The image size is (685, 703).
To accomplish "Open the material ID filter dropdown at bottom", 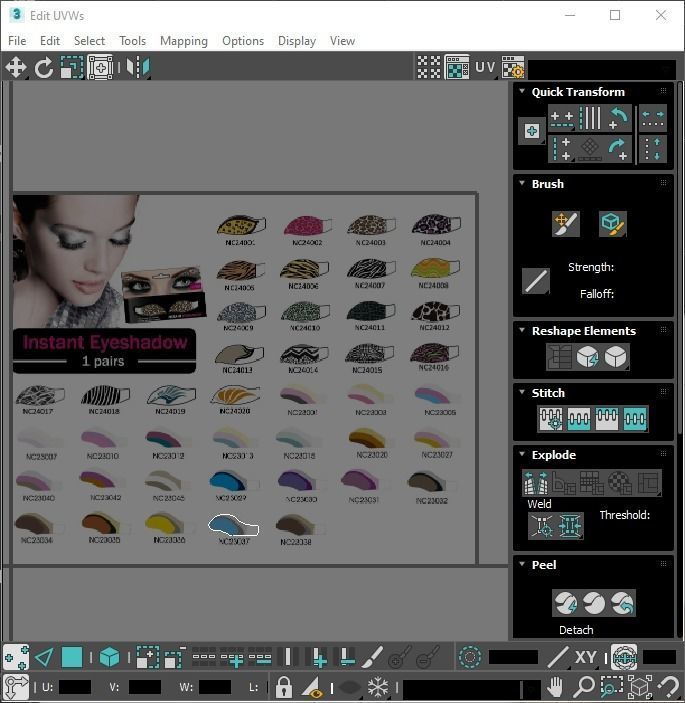I will 472,688.
